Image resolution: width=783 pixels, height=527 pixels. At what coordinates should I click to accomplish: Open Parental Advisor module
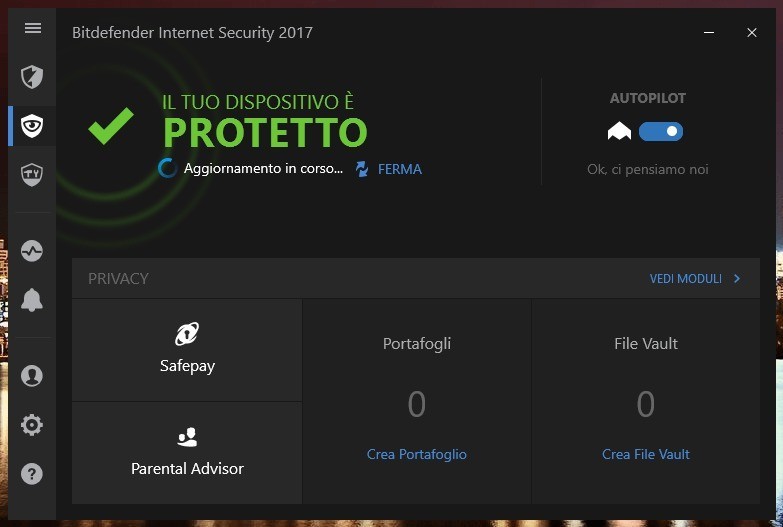pyautogui.click(x=187, y=452)
